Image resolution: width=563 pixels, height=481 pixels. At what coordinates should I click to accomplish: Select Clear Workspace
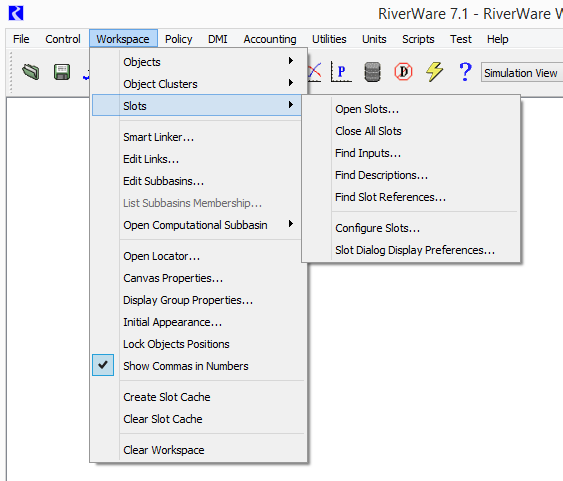pyautogui.click(x=196, y=450)
